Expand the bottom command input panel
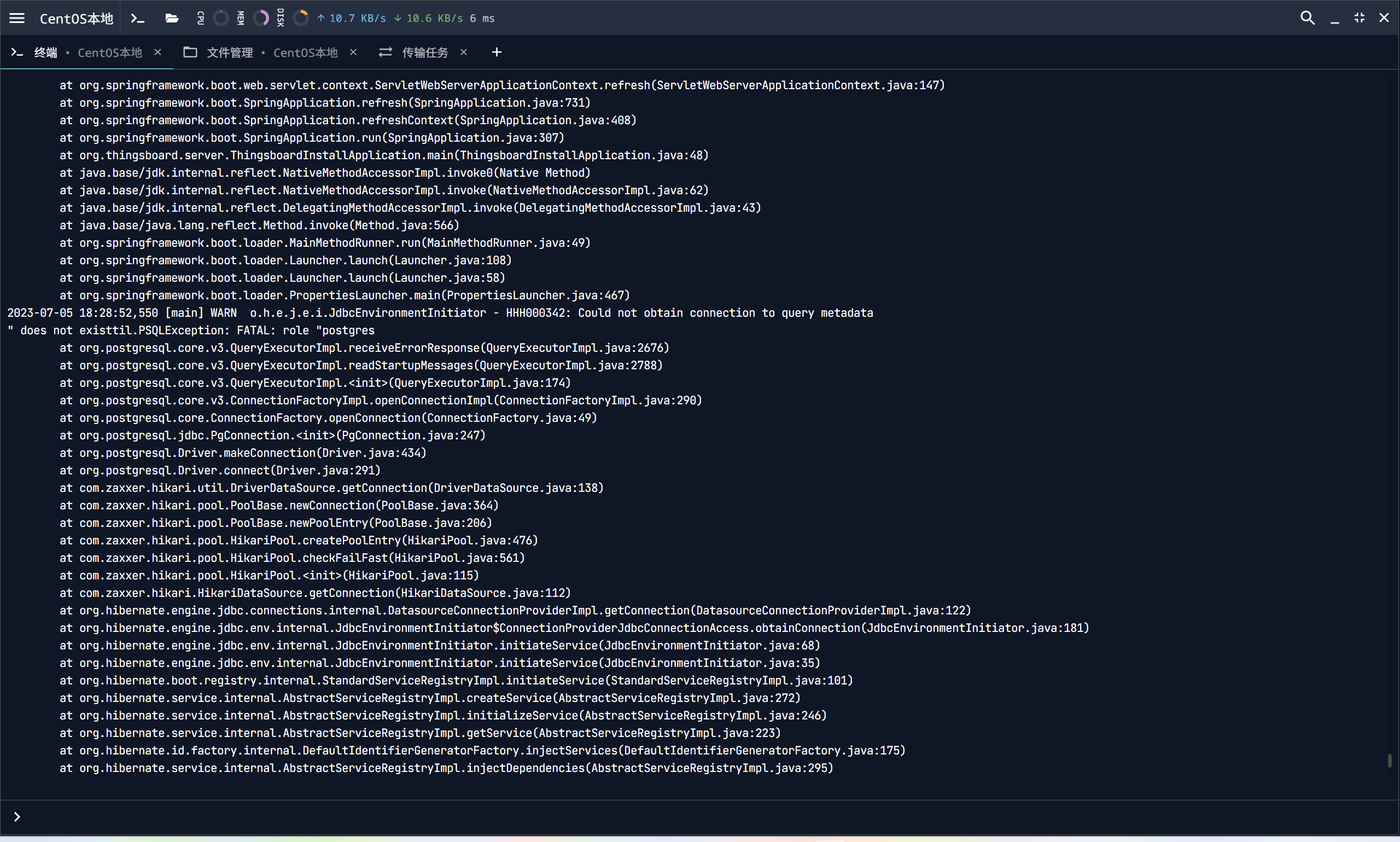 (16, 817)
